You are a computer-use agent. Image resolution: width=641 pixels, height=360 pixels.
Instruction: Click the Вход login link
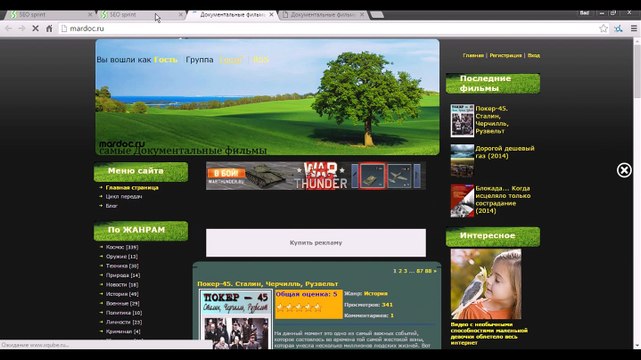[x=533, y=55]
